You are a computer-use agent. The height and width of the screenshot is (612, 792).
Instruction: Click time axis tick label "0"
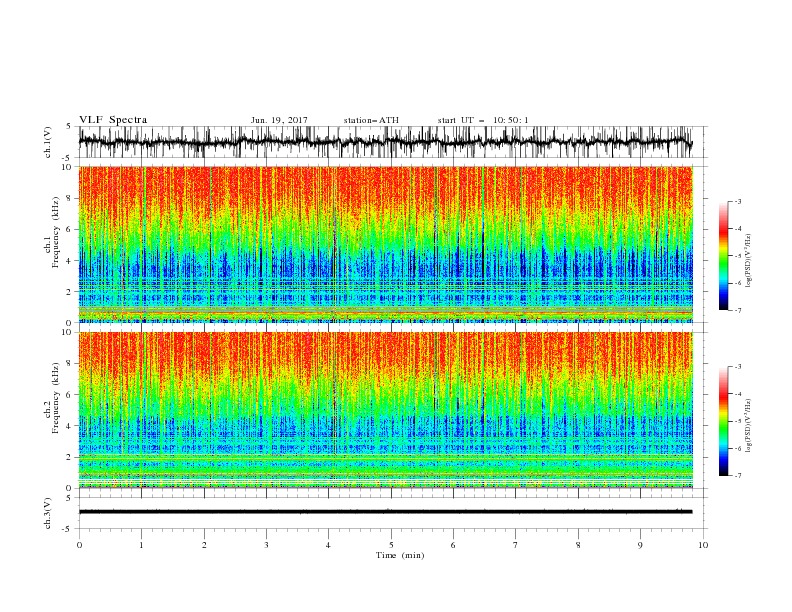pyautogui.click(x=79, y=545)
